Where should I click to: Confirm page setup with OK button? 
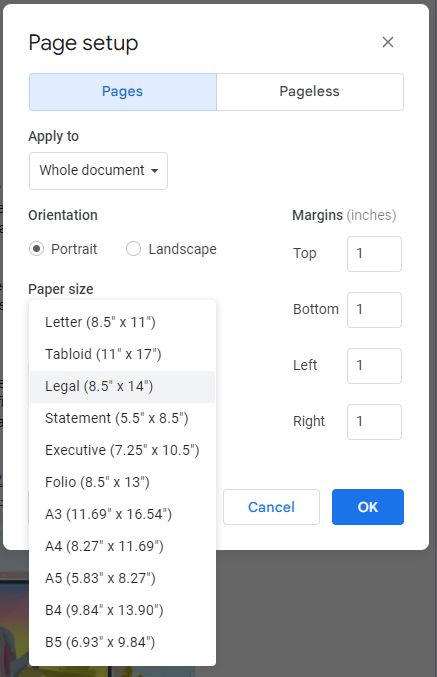368,507
